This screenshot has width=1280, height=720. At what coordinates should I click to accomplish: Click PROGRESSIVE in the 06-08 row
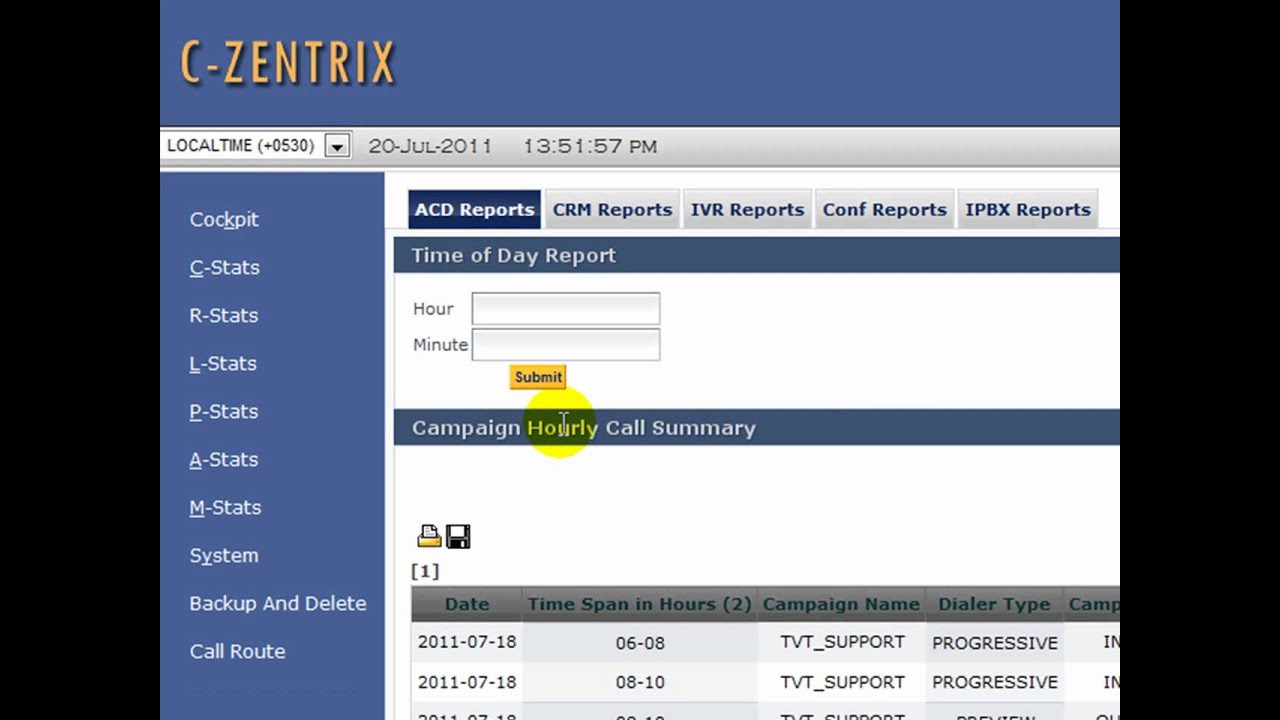tap(995, 643)
